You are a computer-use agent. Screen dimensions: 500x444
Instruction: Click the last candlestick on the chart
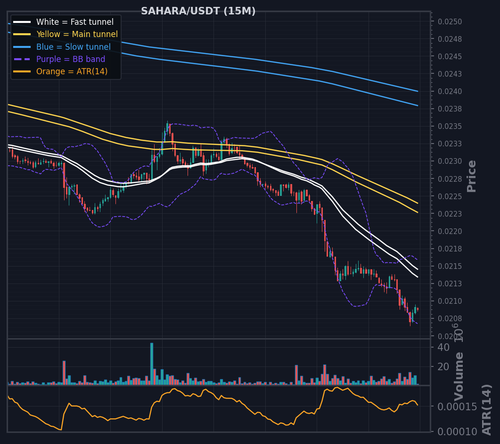(418, 309)
